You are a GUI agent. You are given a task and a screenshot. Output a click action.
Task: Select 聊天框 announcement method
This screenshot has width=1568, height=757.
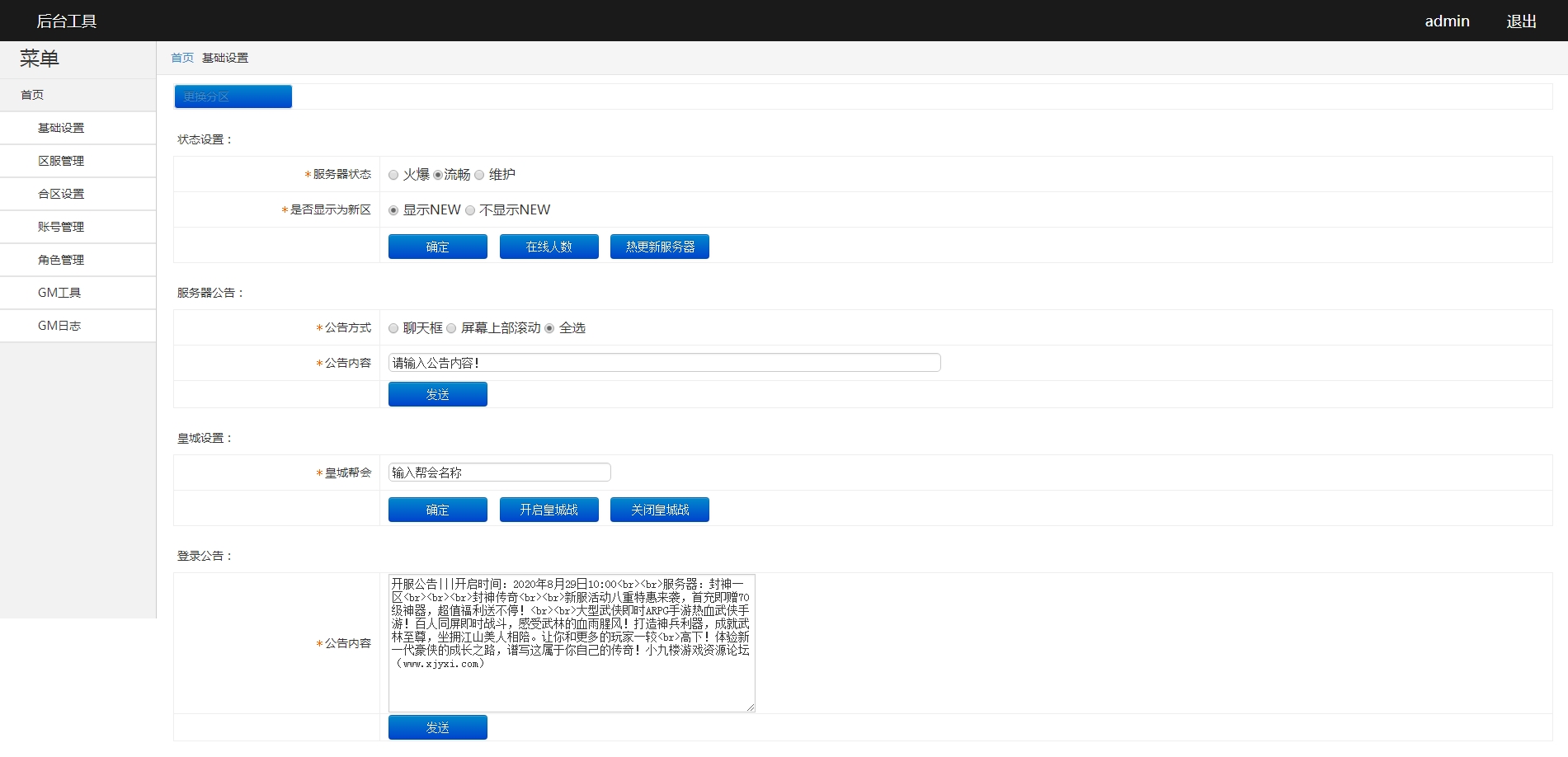393,328
